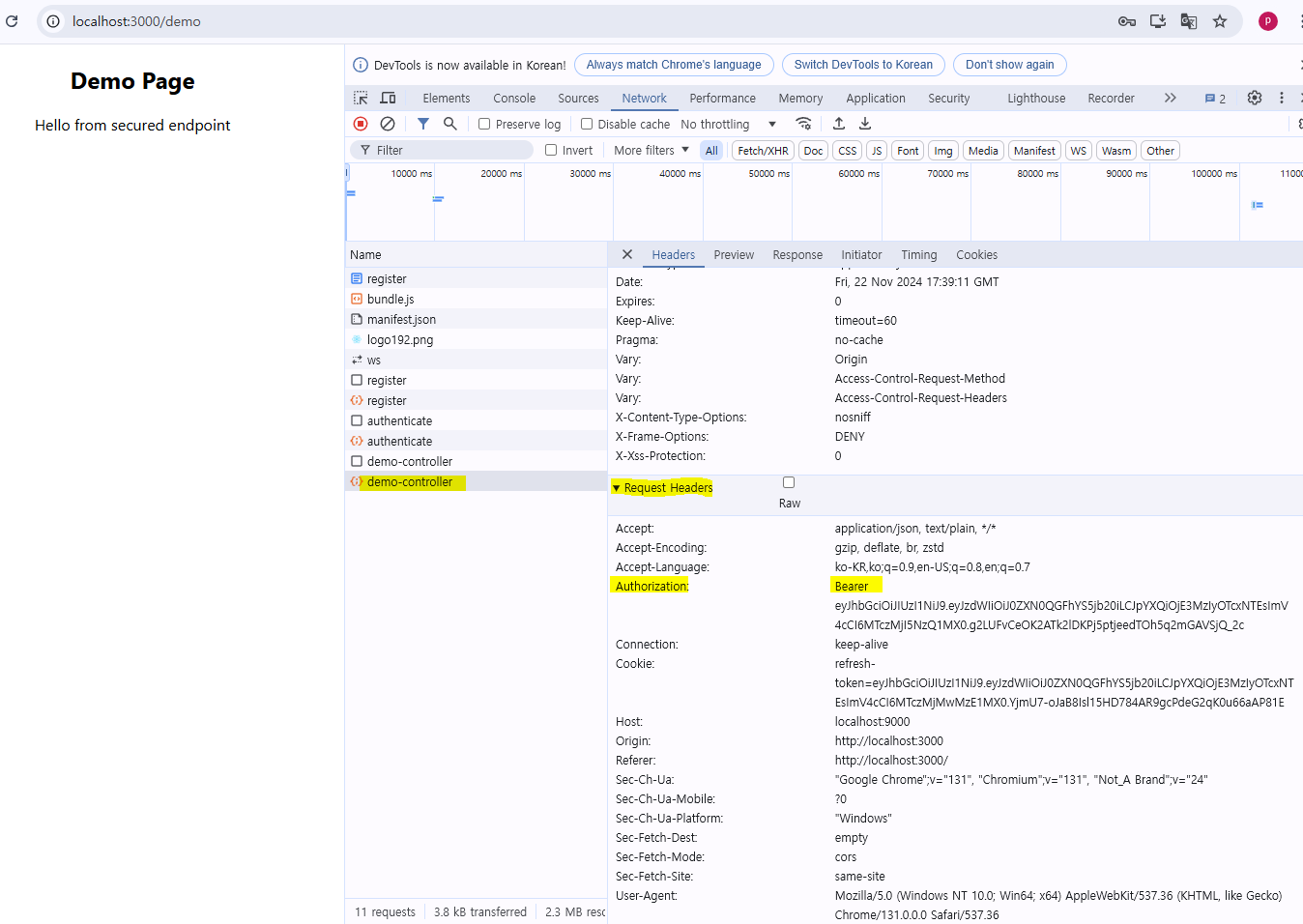Open the Performance panel
Screen dimensions: 1303x924
[x=723, y=99]
